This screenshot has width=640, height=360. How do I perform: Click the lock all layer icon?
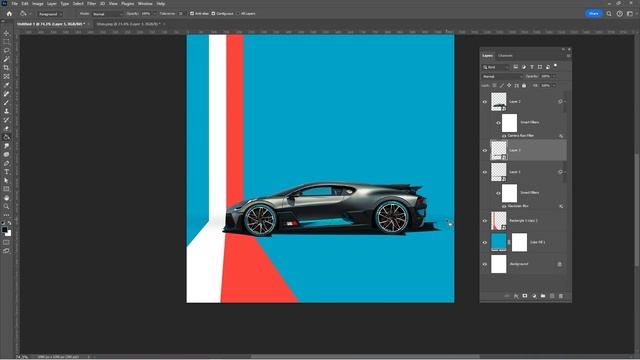click(x=524, y=85)
